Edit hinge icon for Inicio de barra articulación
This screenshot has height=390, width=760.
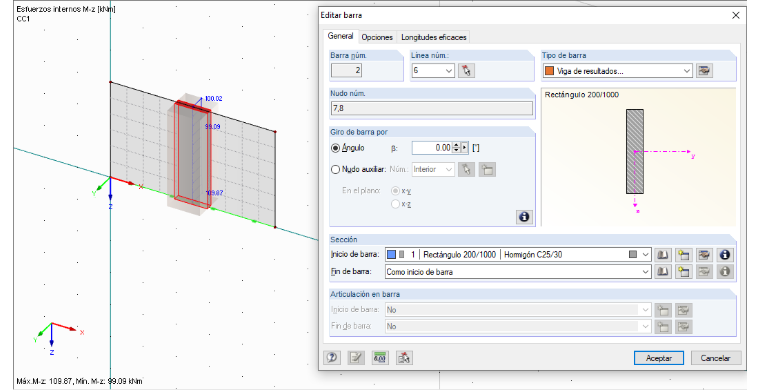683,310
